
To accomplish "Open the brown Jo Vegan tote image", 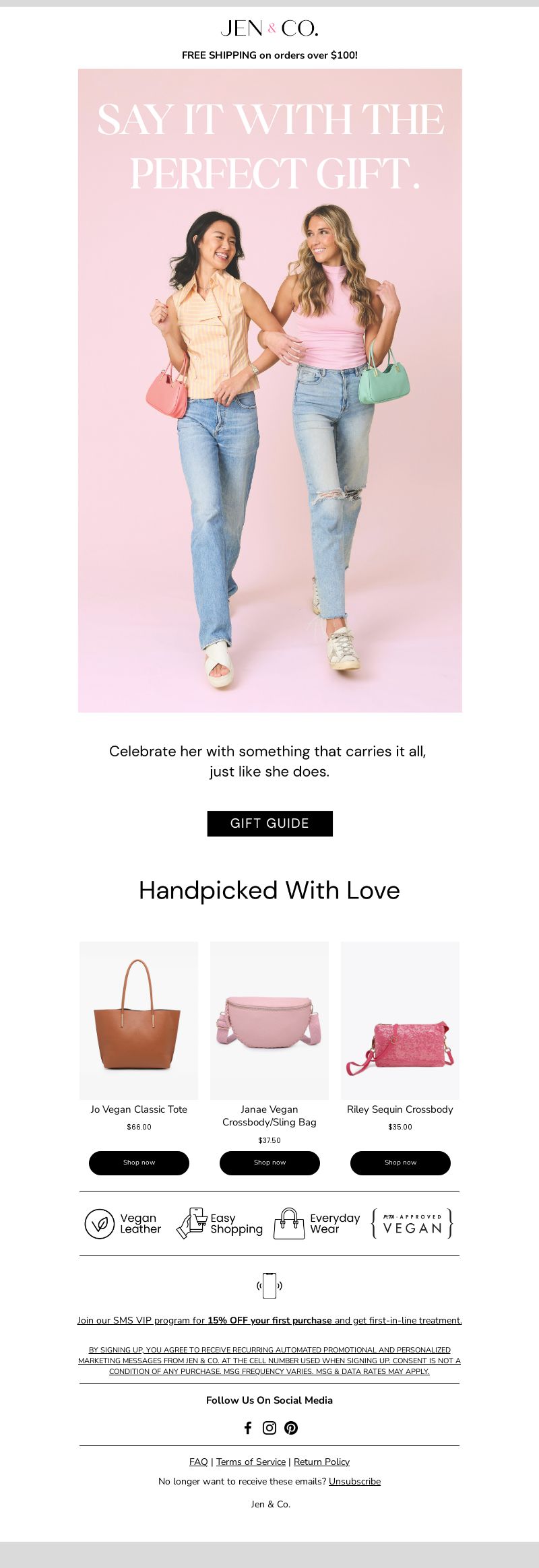I will 139,1020.
